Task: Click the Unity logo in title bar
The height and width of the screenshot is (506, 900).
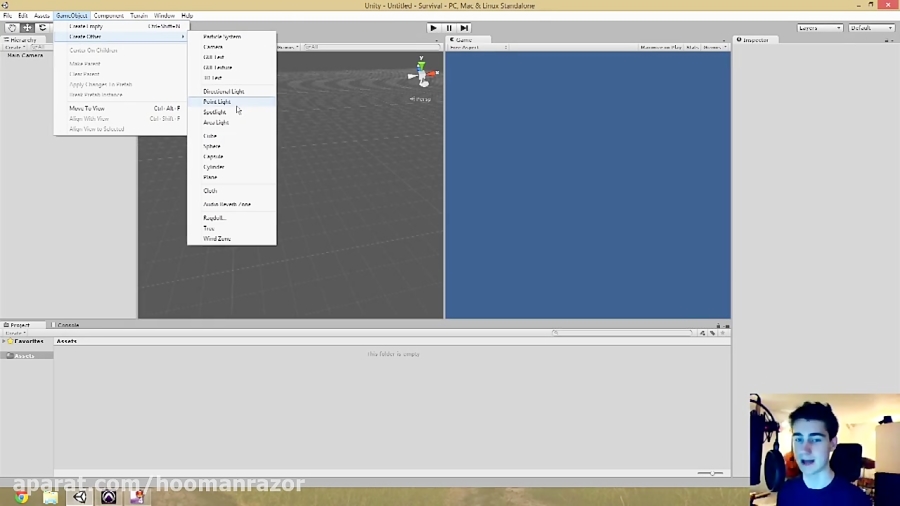Action: pos(5,5)
